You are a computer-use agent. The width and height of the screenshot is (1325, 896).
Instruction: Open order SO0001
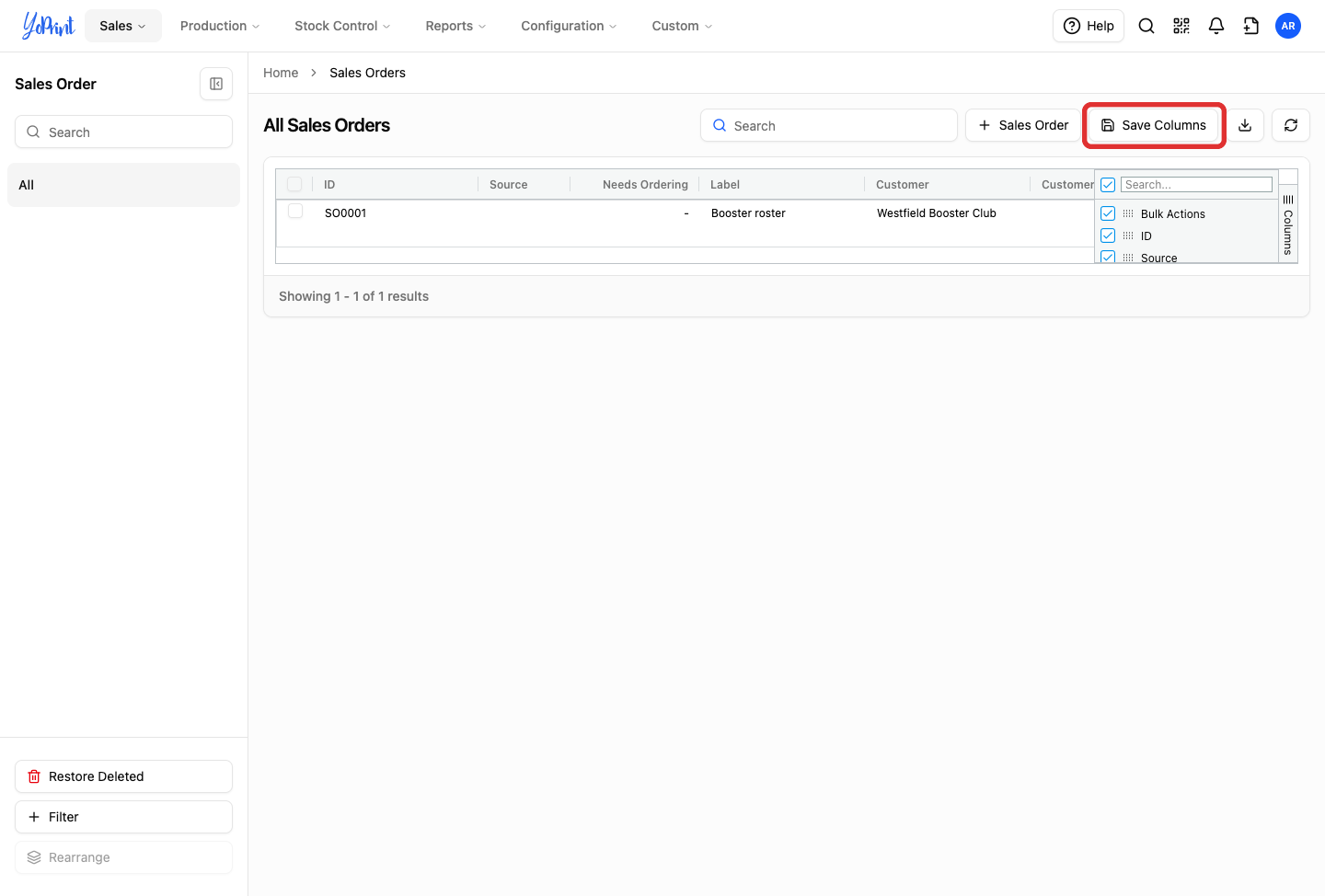(x=345, y=213)
